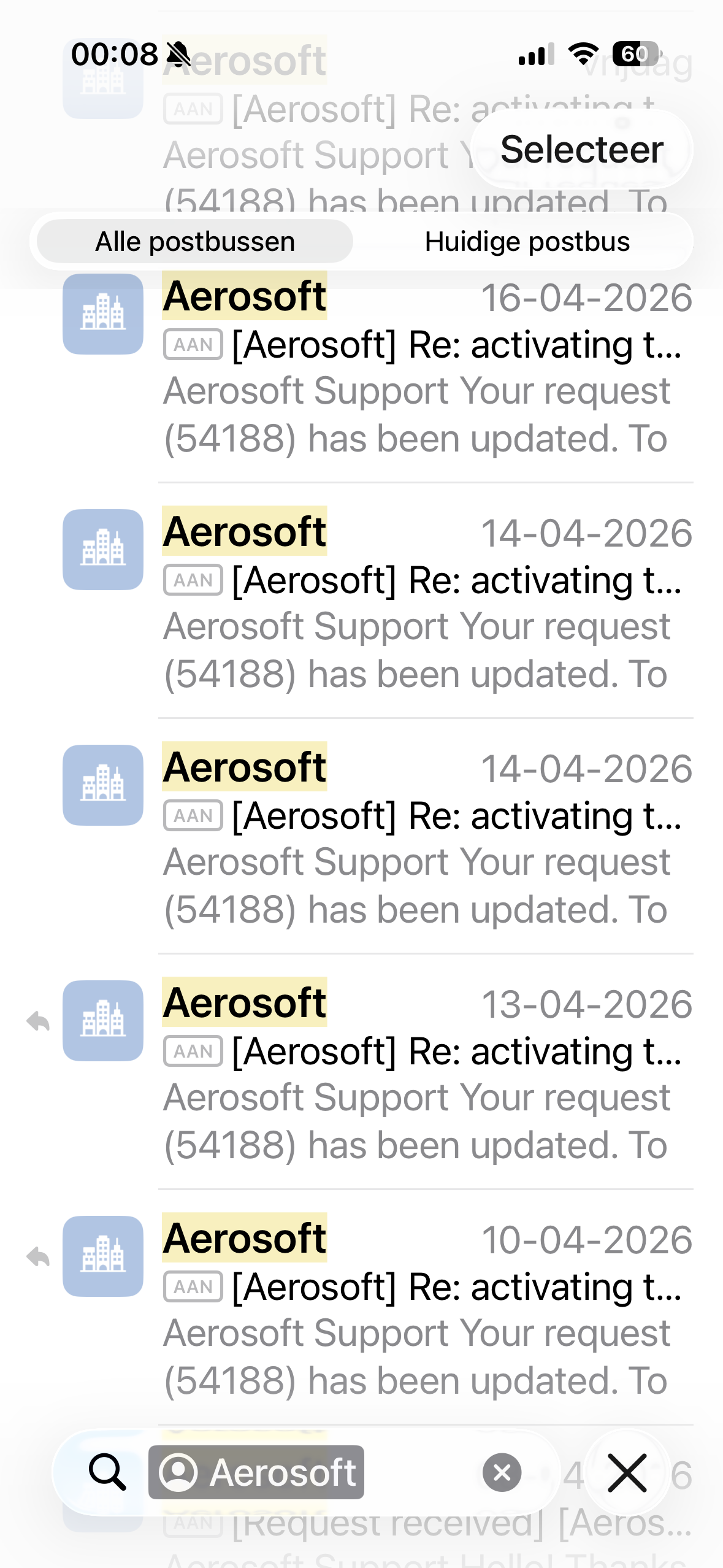Tap the AAN badge on the 16-04-2026 email
The height and width of the screenshot is (1568, 723).
(x=193, y=345)
